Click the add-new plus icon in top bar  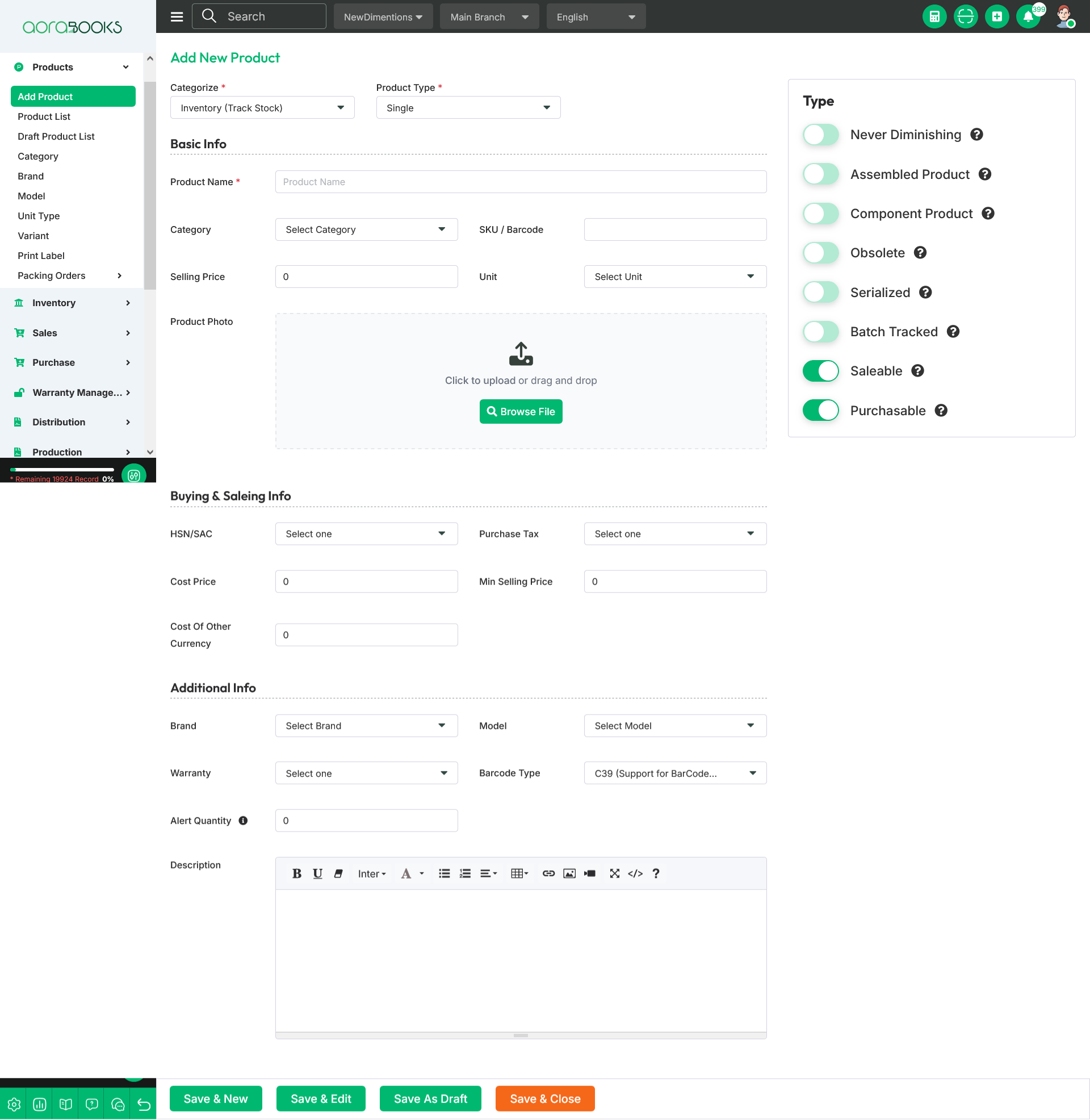click(x=997, y=16)
